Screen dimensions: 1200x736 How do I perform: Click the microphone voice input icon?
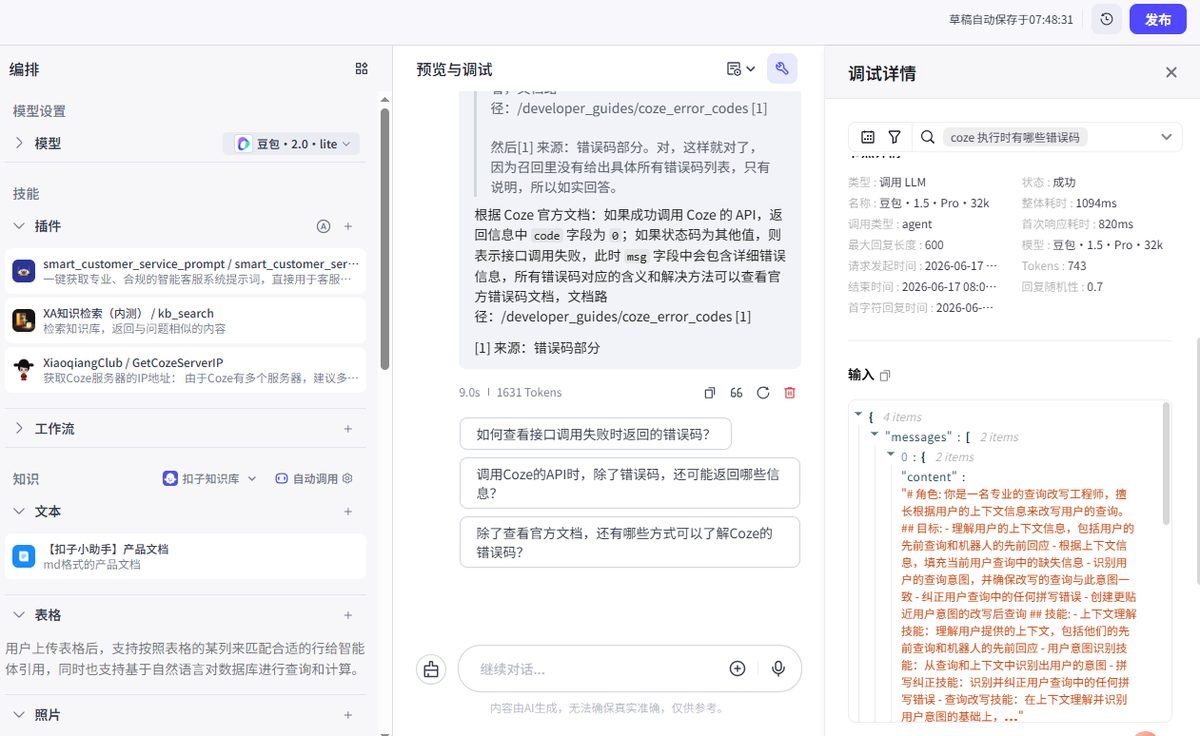pos(777,669)
